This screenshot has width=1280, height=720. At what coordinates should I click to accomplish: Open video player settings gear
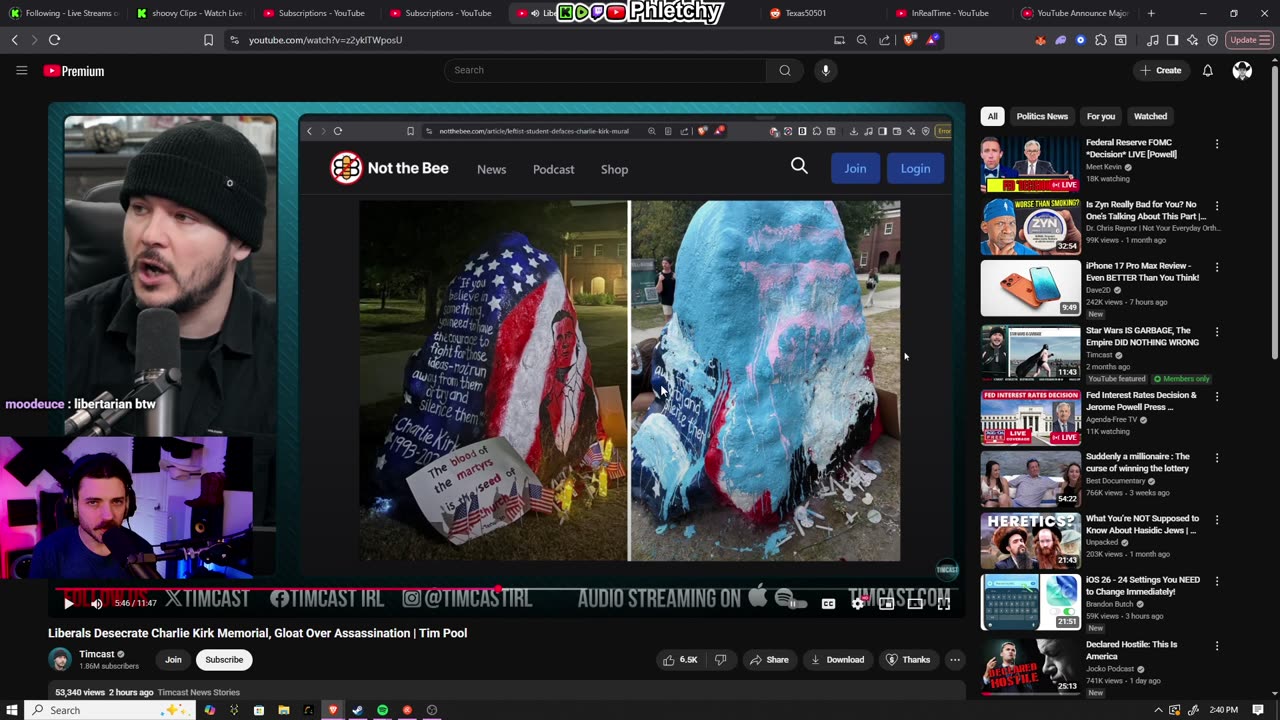point(857,603)
